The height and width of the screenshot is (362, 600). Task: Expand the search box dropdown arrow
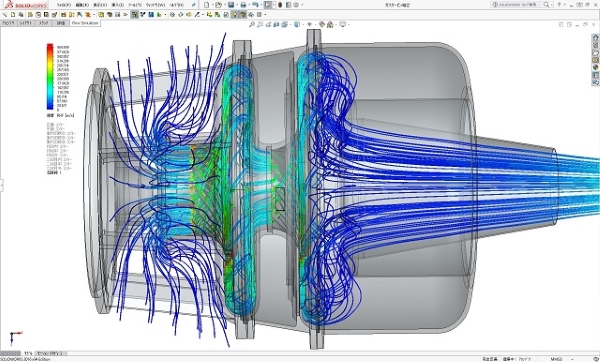pyautogui.click(x=551, y=5)
